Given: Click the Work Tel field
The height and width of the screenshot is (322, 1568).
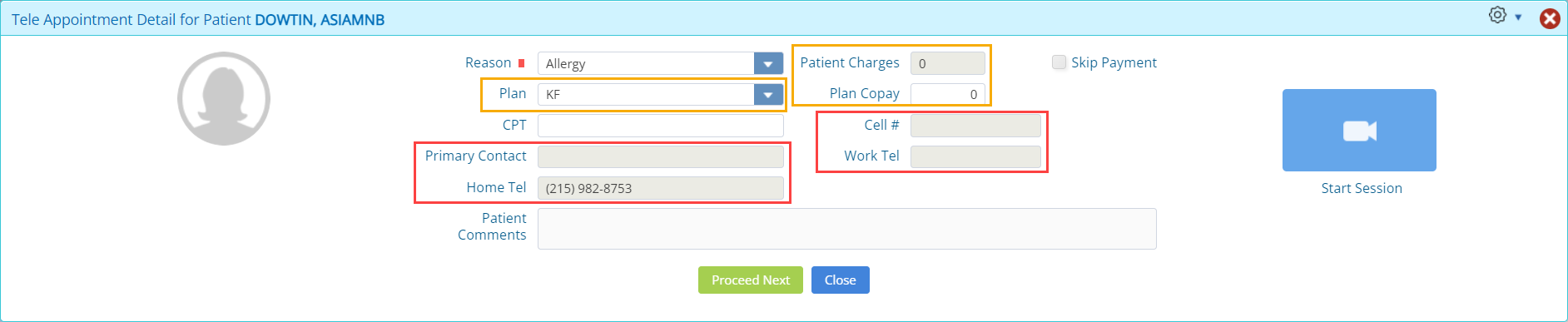Looking at the screenshot, I should 975,156.
